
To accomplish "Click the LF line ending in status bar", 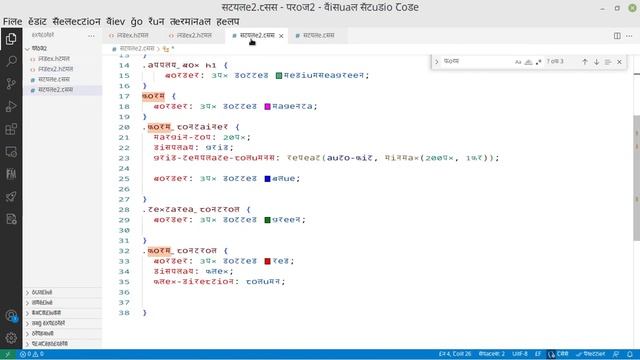I will coord(538,354).
